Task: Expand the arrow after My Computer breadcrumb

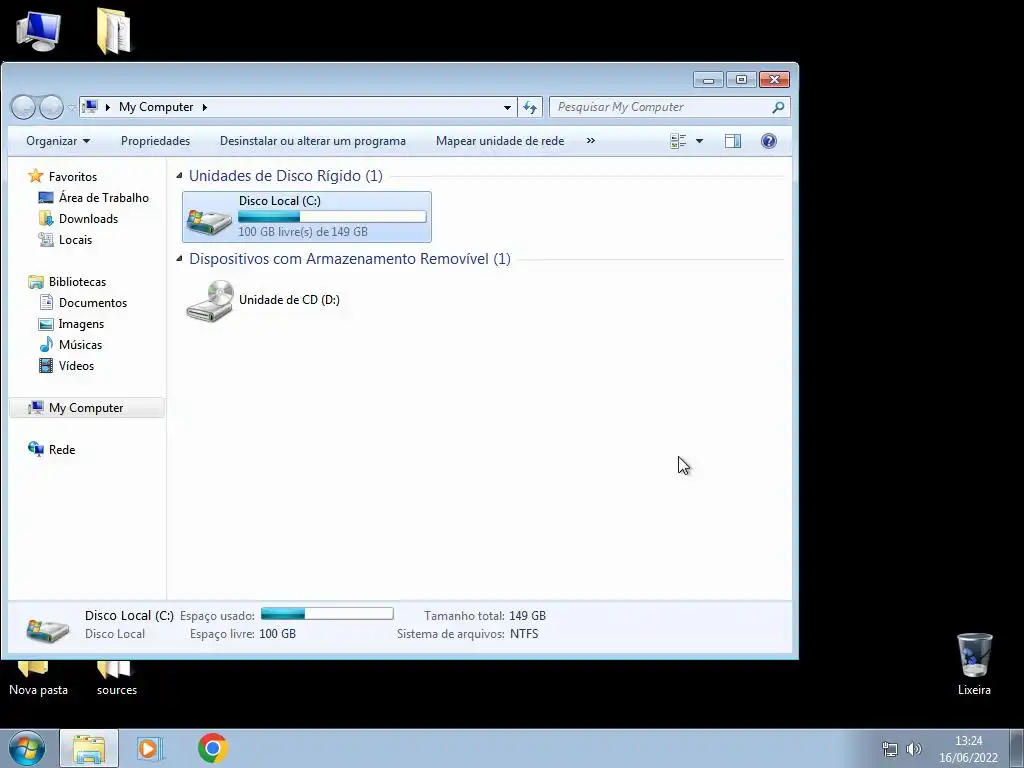Action: 204,107
